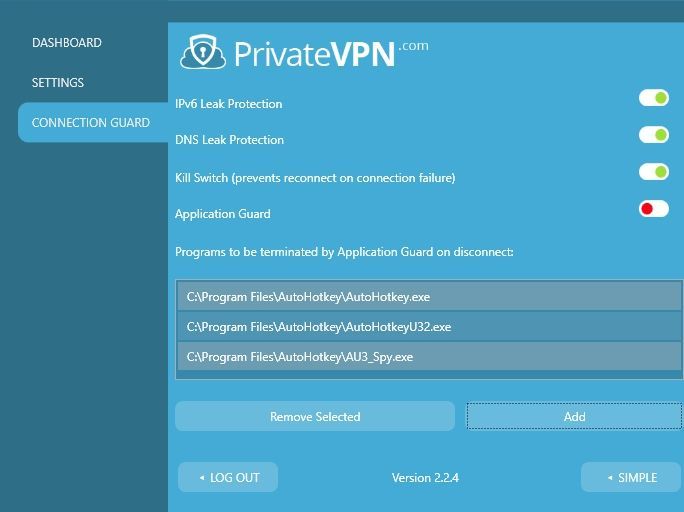Click the PrivateVPN.com title text
The height and width of the screenshot is (512, 684).
(332, 54)
